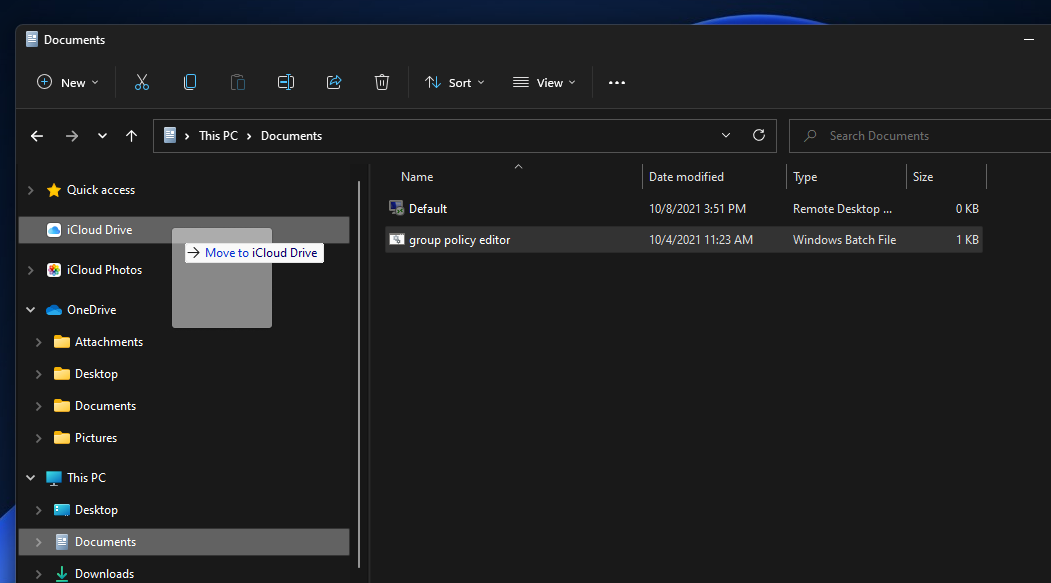The width and height of the screenshot is (1051, 583).
Task: Open the See more ellipsis menu
Action: tap(616, 82)
